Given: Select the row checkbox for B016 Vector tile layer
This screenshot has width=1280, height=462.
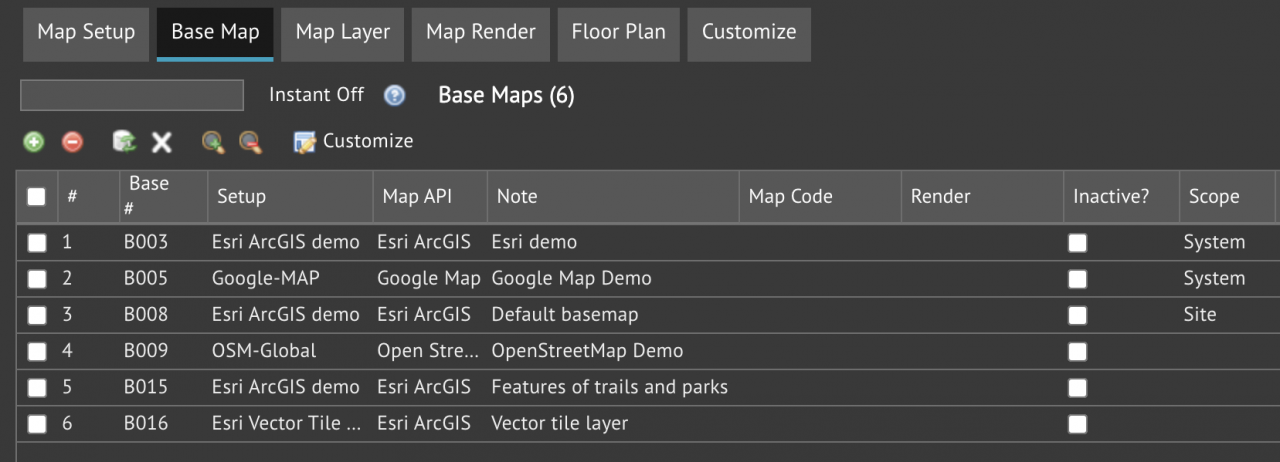Looking at the screenshot, I should tap(37, 424).
